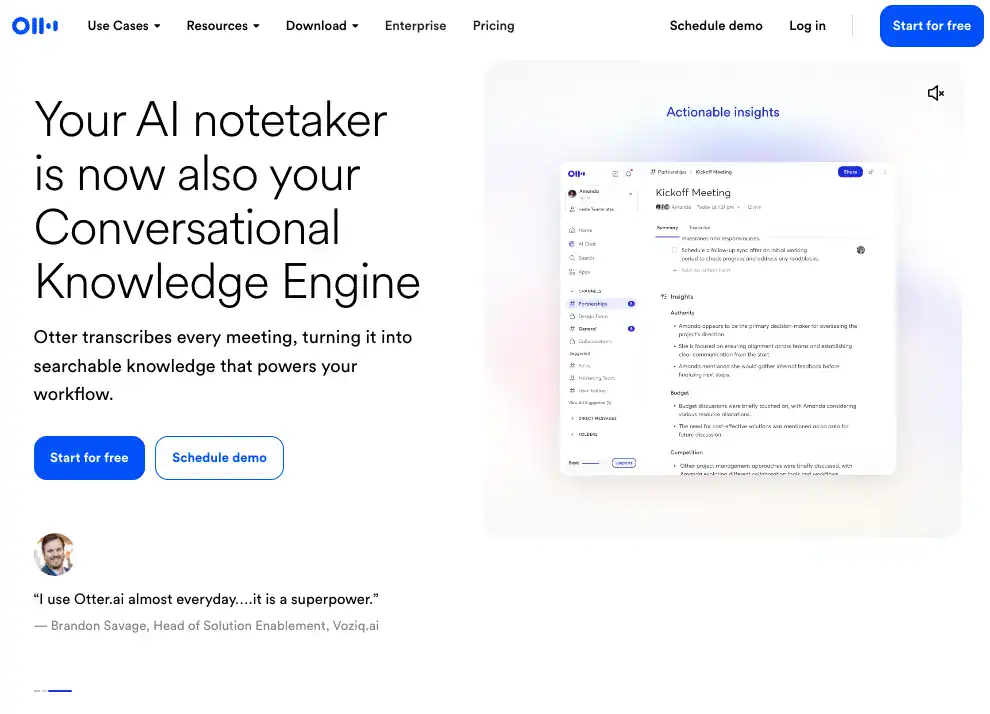Click the Authority heading in the insights preview

point(682,312)
